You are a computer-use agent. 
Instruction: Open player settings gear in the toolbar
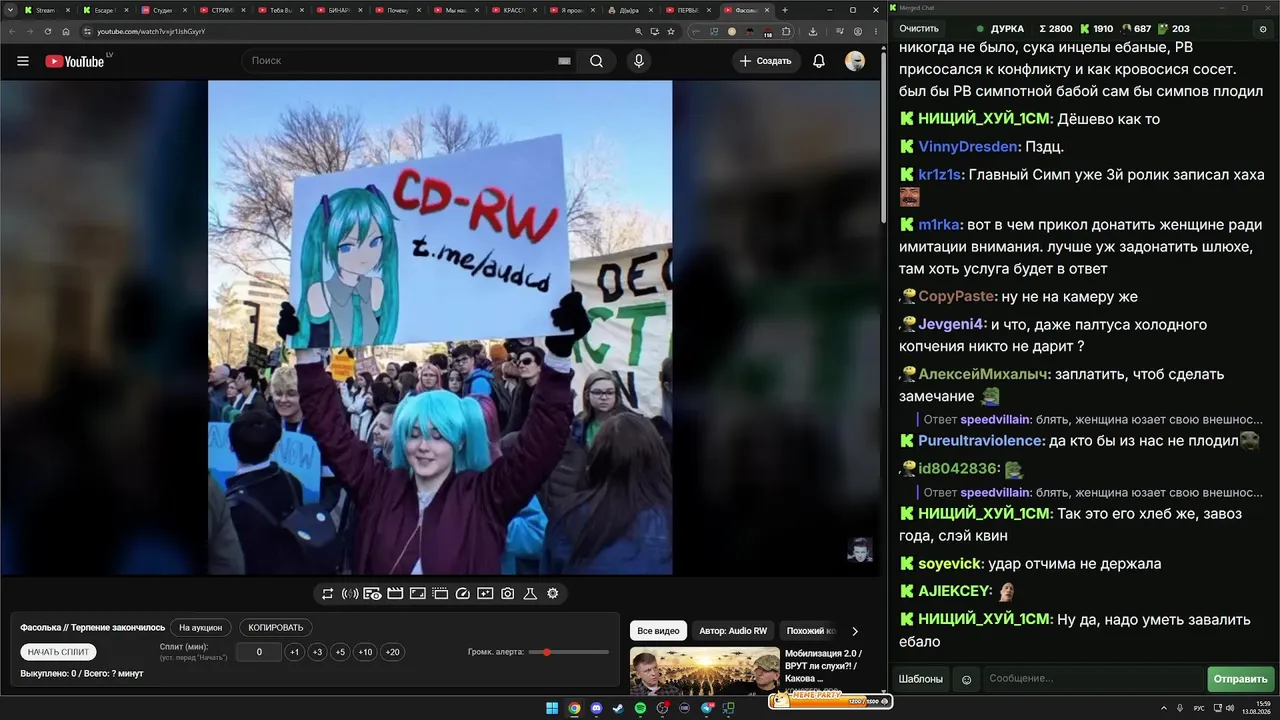coord(552,593)
